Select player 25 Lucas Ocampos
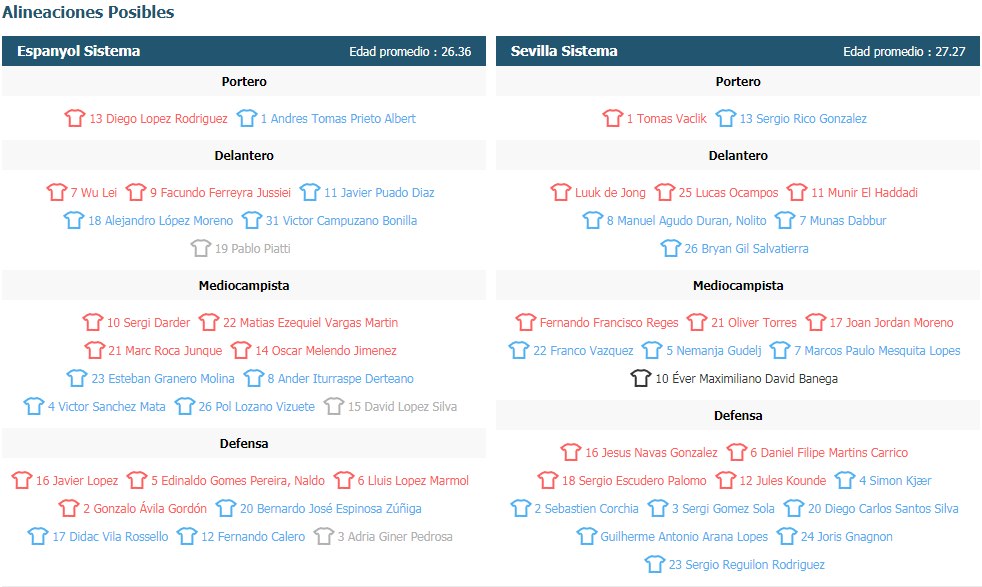This screenshot has height=587, width=982. coord(728,192)
